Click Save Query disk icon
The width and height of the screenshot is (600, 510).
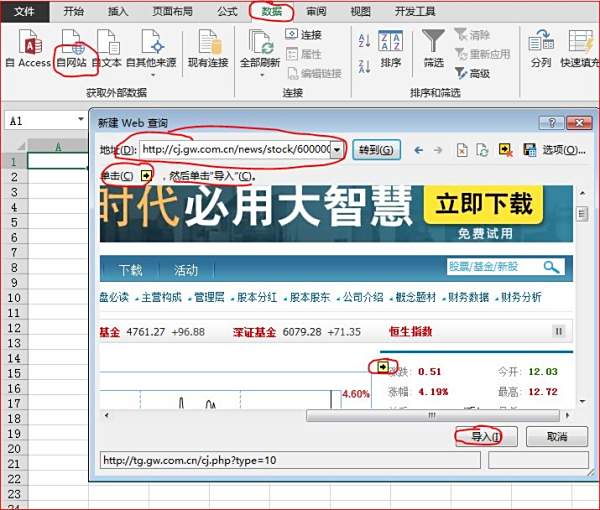point(530,150)
